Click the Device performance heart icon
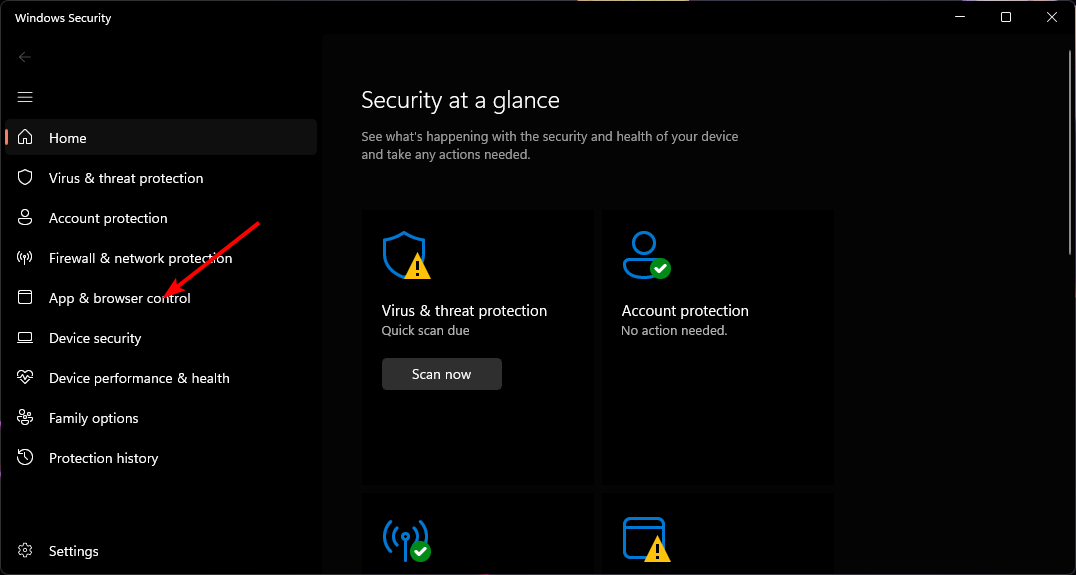Image resolution: width=1076 pixels, height=575 pixels. pos(25,377)
